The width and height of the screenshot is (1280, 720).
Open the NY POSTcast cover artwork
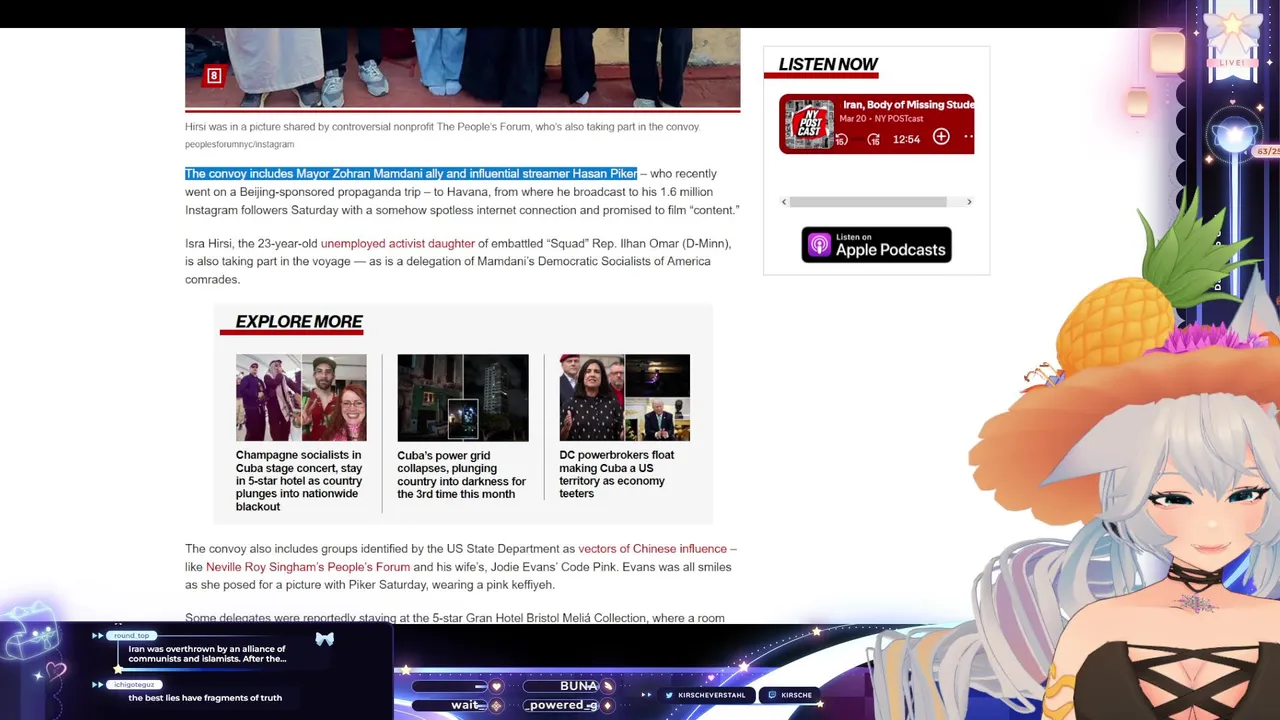click(x=809, y=124)
